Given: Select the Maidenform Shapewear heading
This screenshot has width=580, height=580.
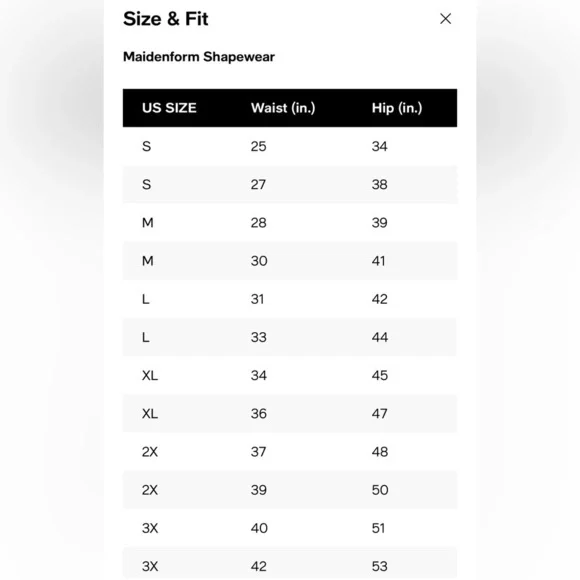Looking at the screenshot, I should (199, 57).
